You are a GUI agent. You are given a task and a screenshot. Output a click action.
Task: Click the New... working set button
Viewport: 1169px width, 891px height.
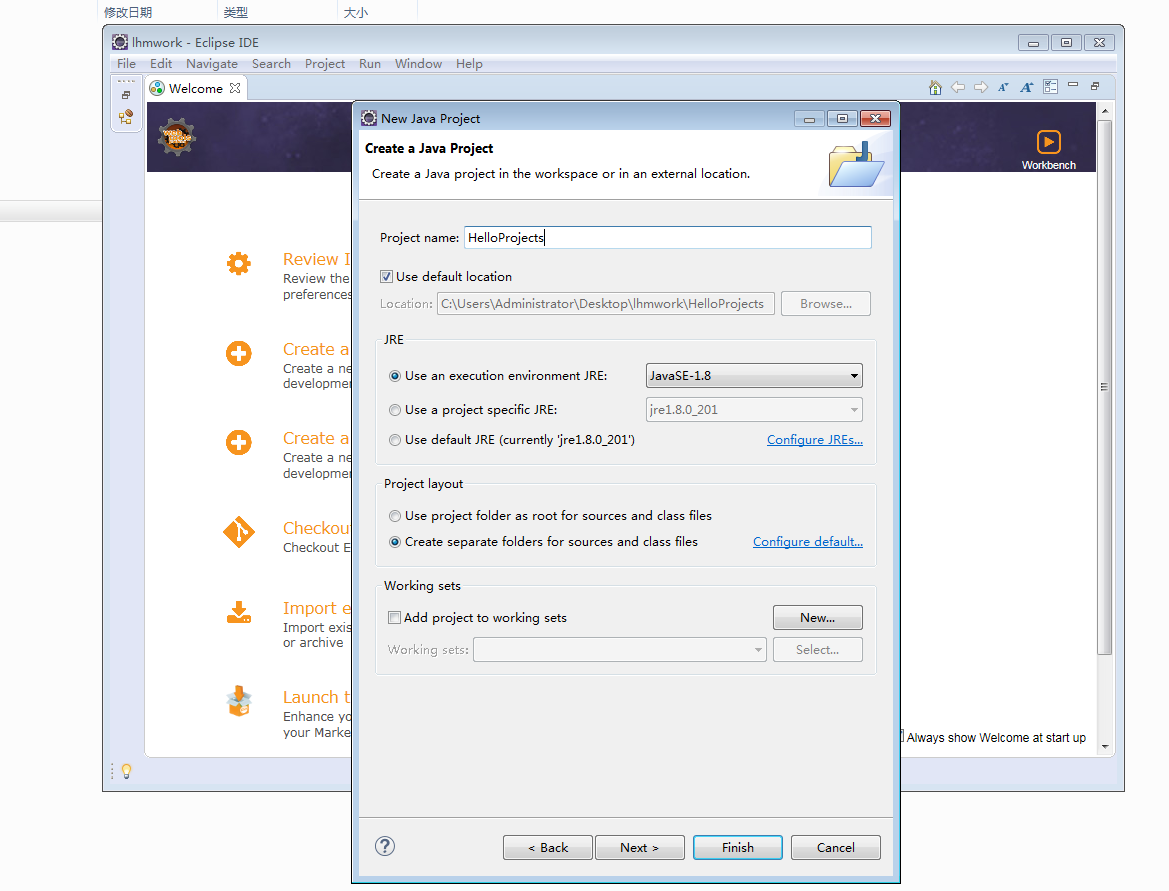[818, 617]
